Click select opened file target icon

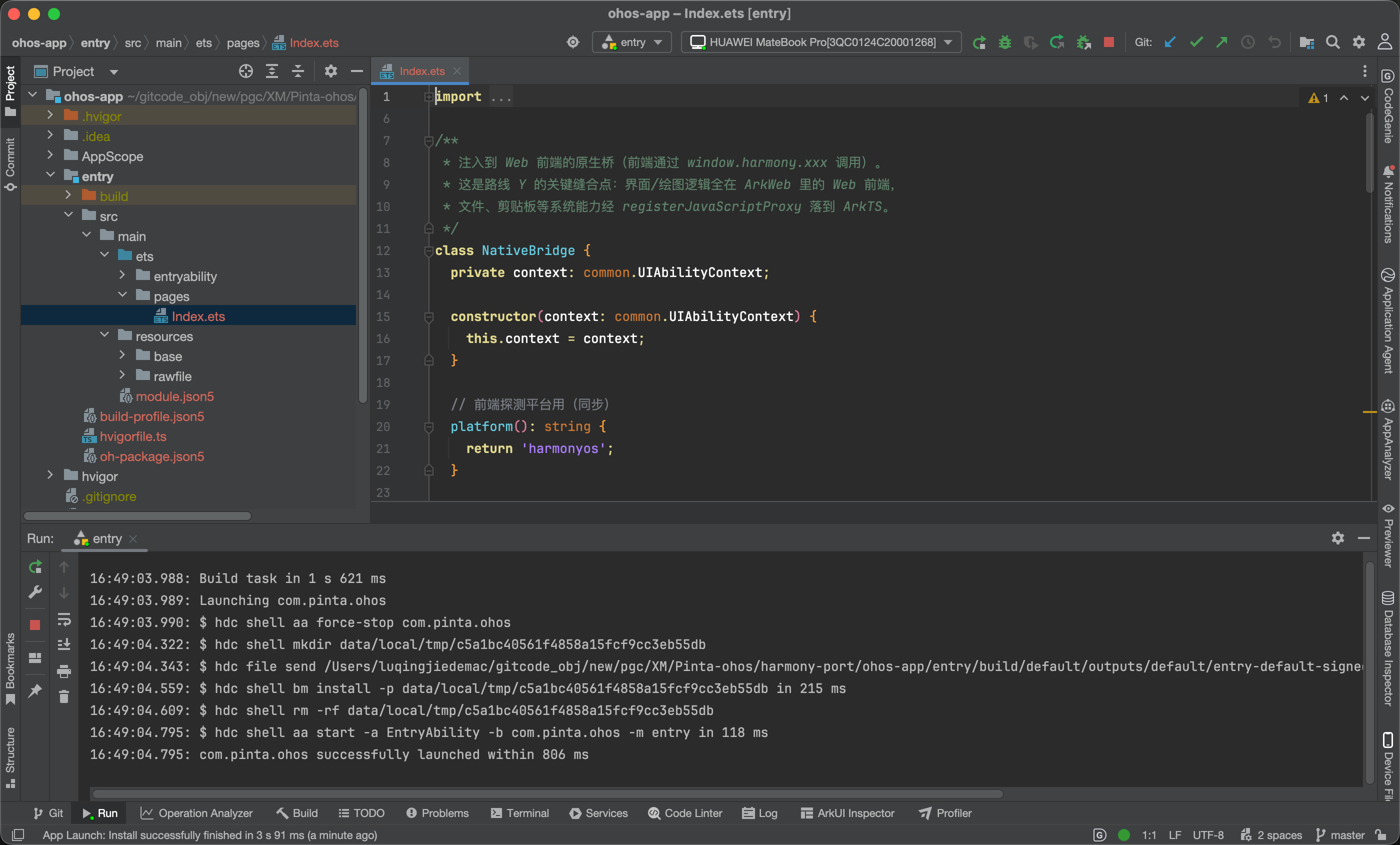(x=245, y=71)
